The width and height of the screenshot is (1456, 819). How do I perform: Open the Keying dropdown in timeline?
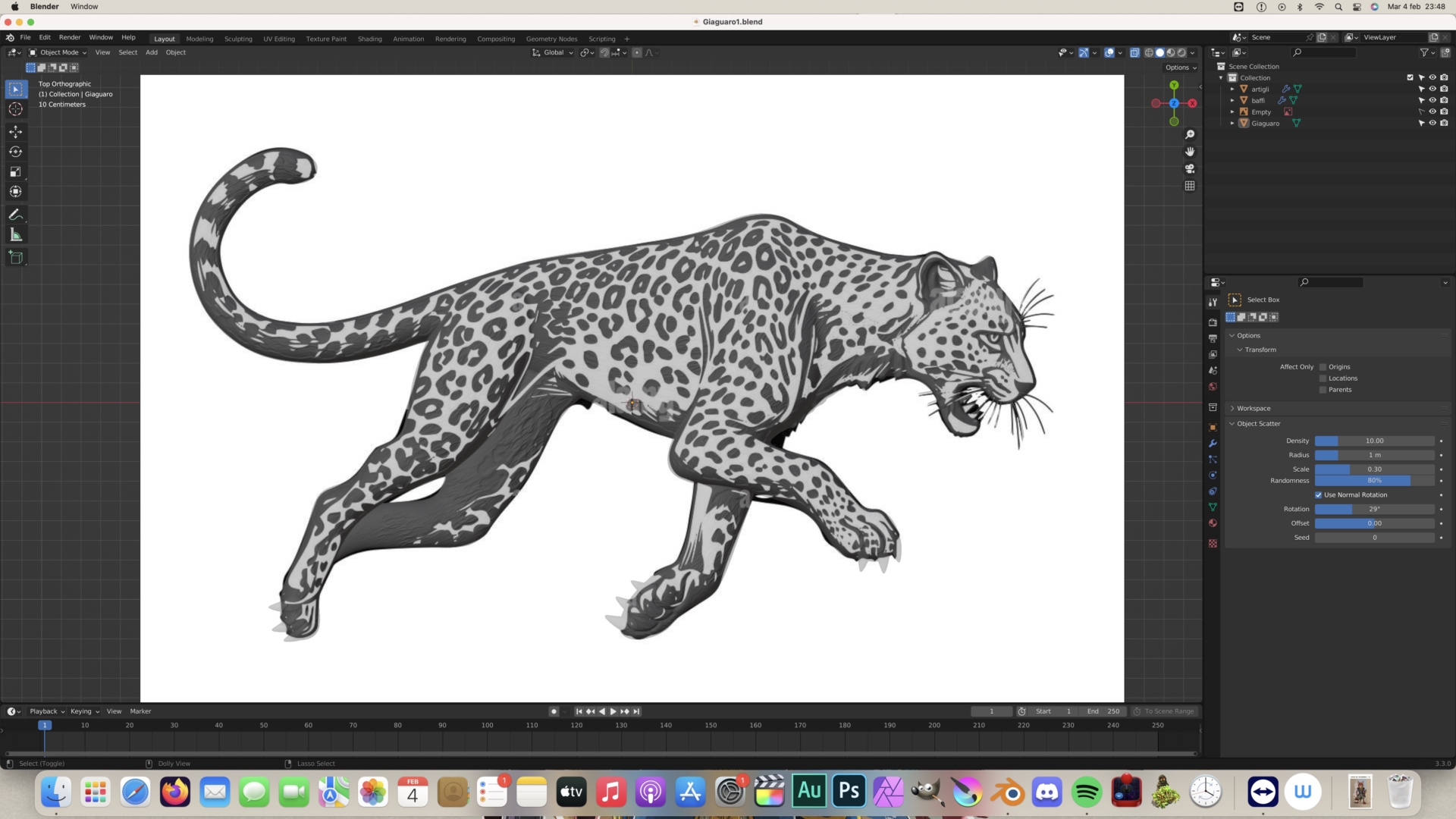click(84, 712)
